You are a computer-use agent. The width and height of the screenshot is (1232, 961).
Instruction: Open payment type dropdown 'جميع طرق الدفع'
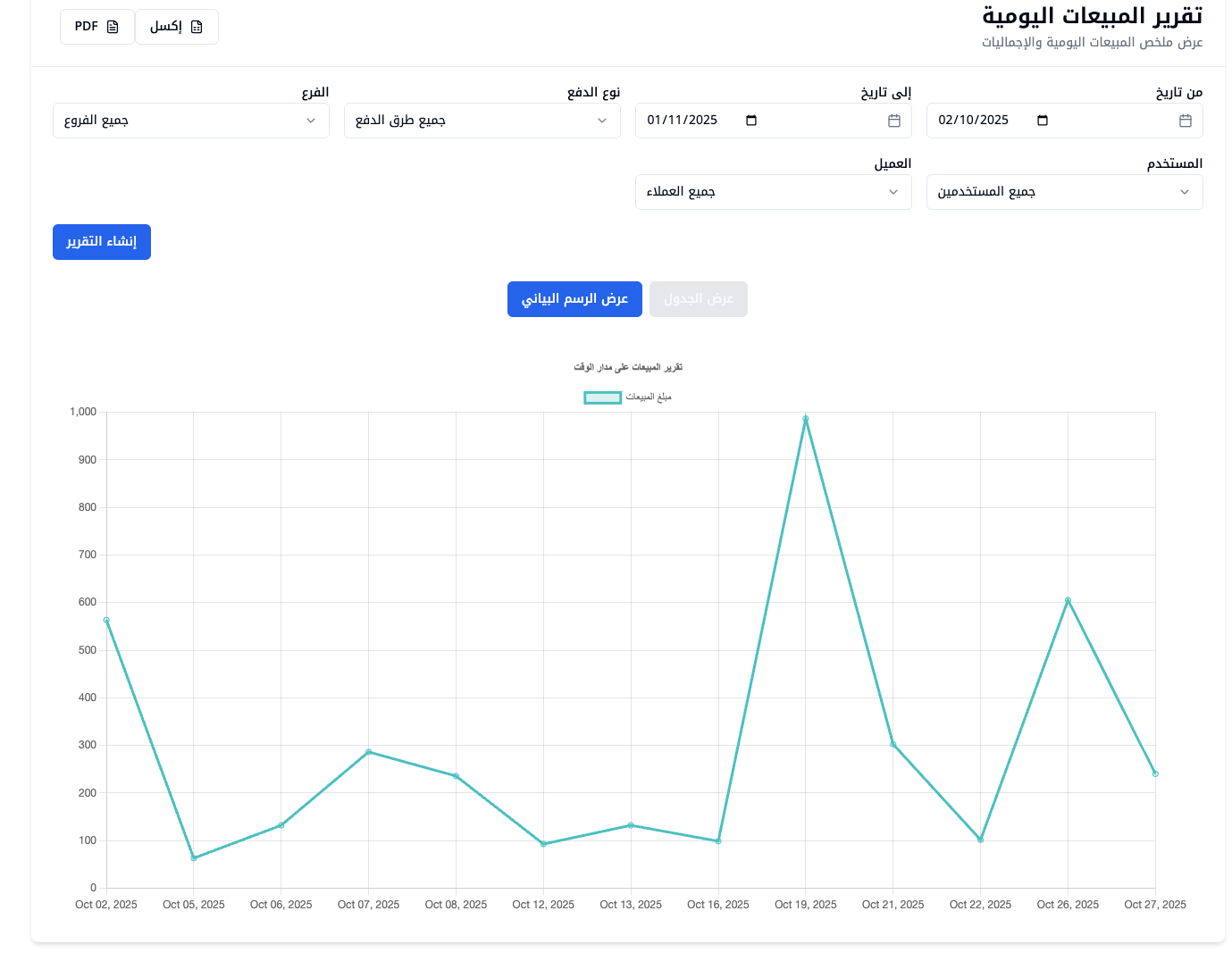pos(482,121)
